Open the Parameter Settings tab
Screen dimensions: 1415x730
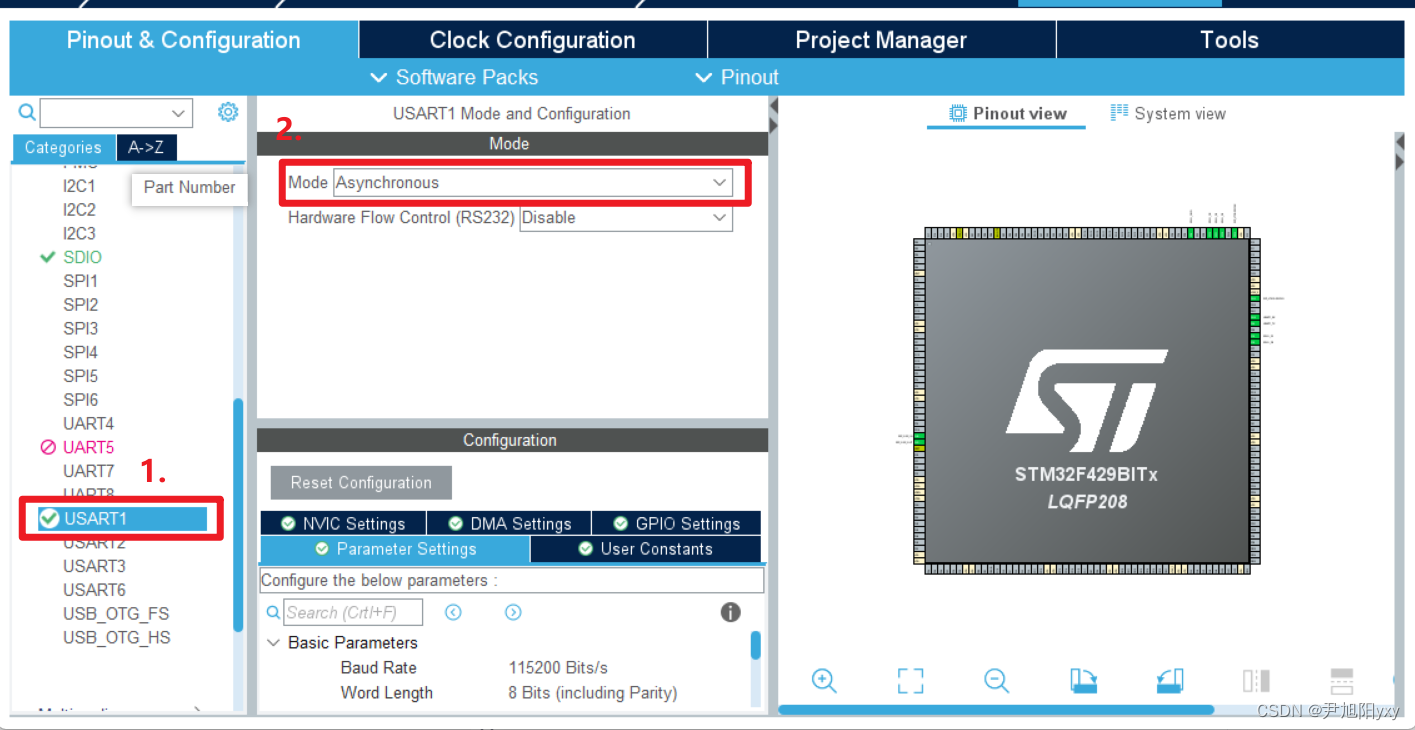click(395, 549)
